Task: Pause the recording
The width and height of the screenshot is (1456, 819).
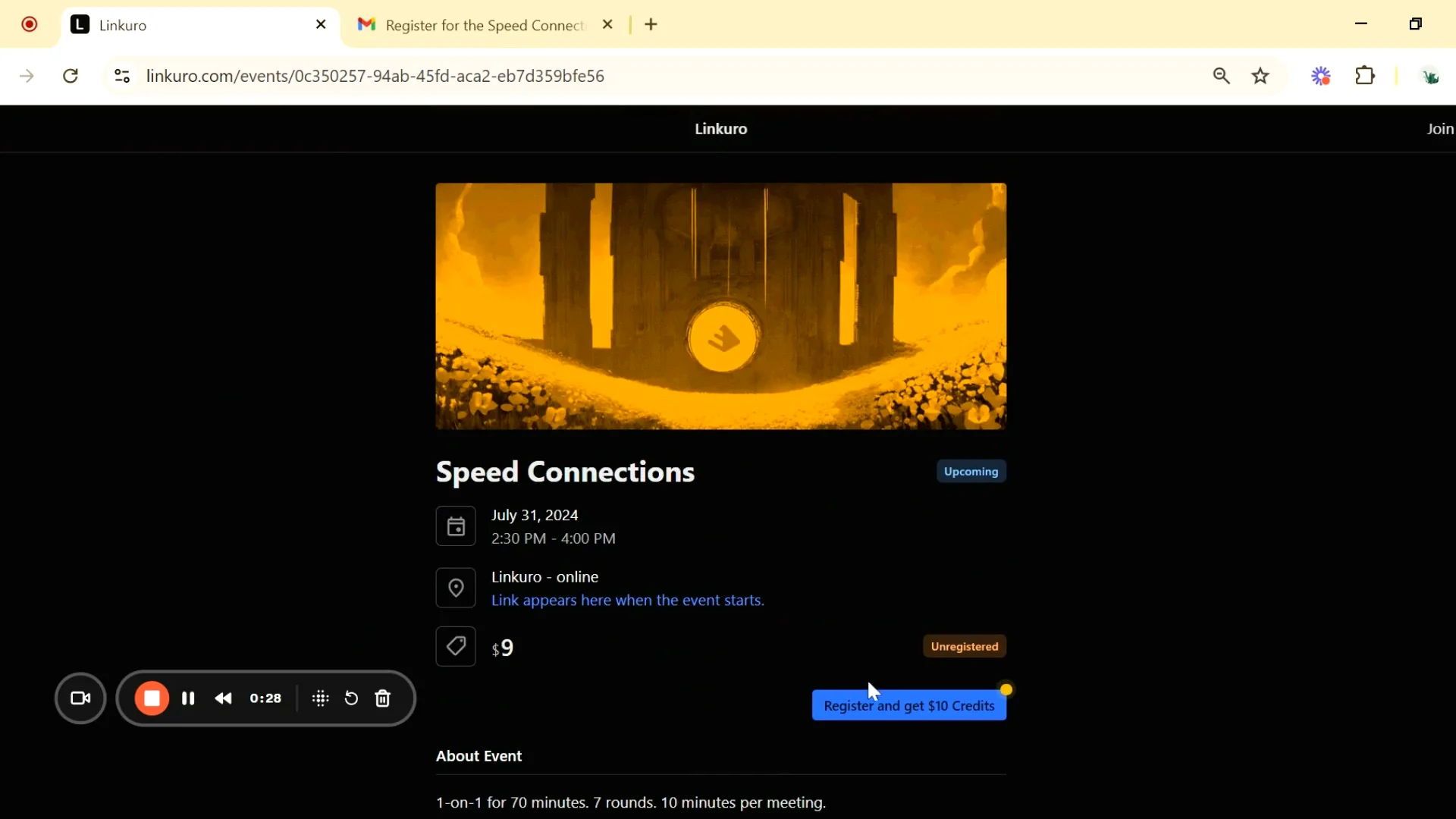Action: [189, 698]
